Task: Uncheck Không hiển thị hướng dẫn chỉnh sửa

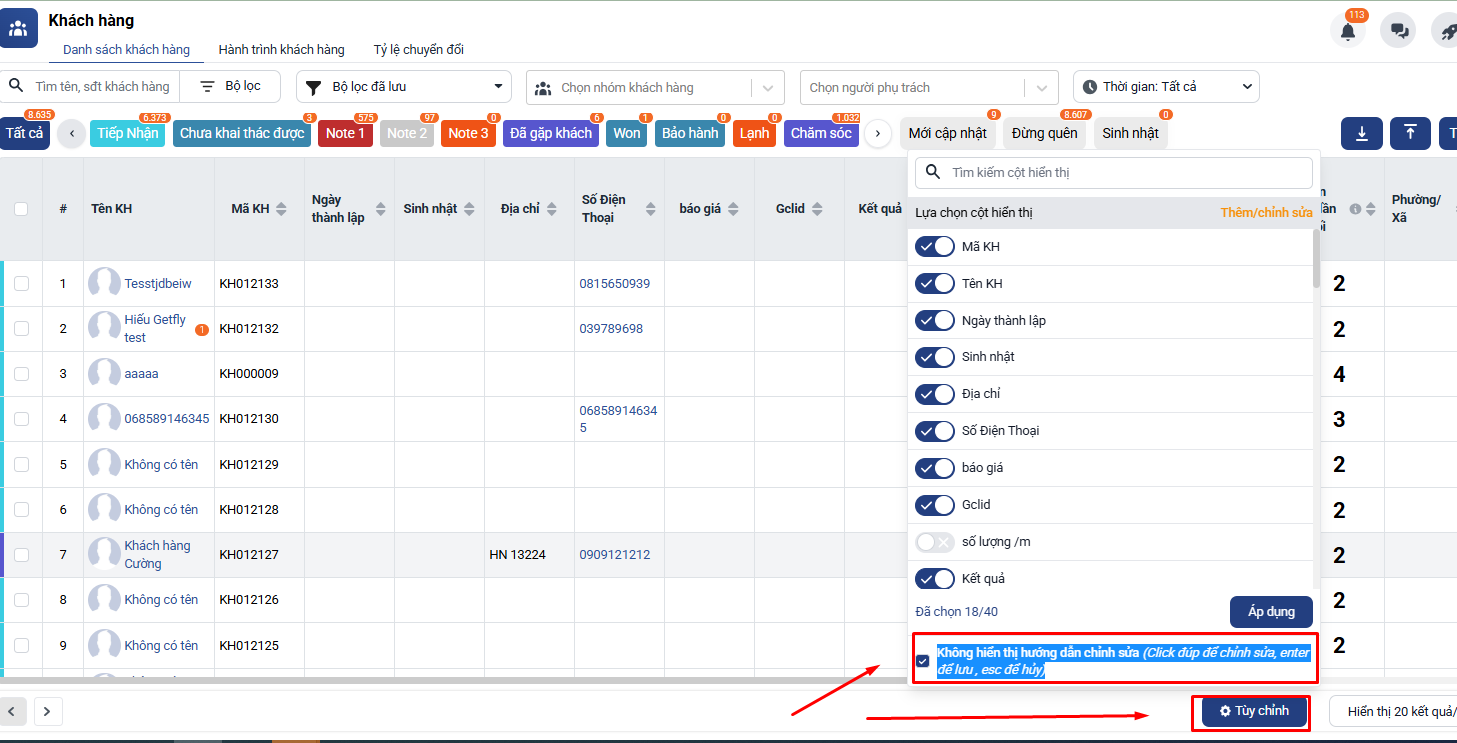Action: pos(922,661)
